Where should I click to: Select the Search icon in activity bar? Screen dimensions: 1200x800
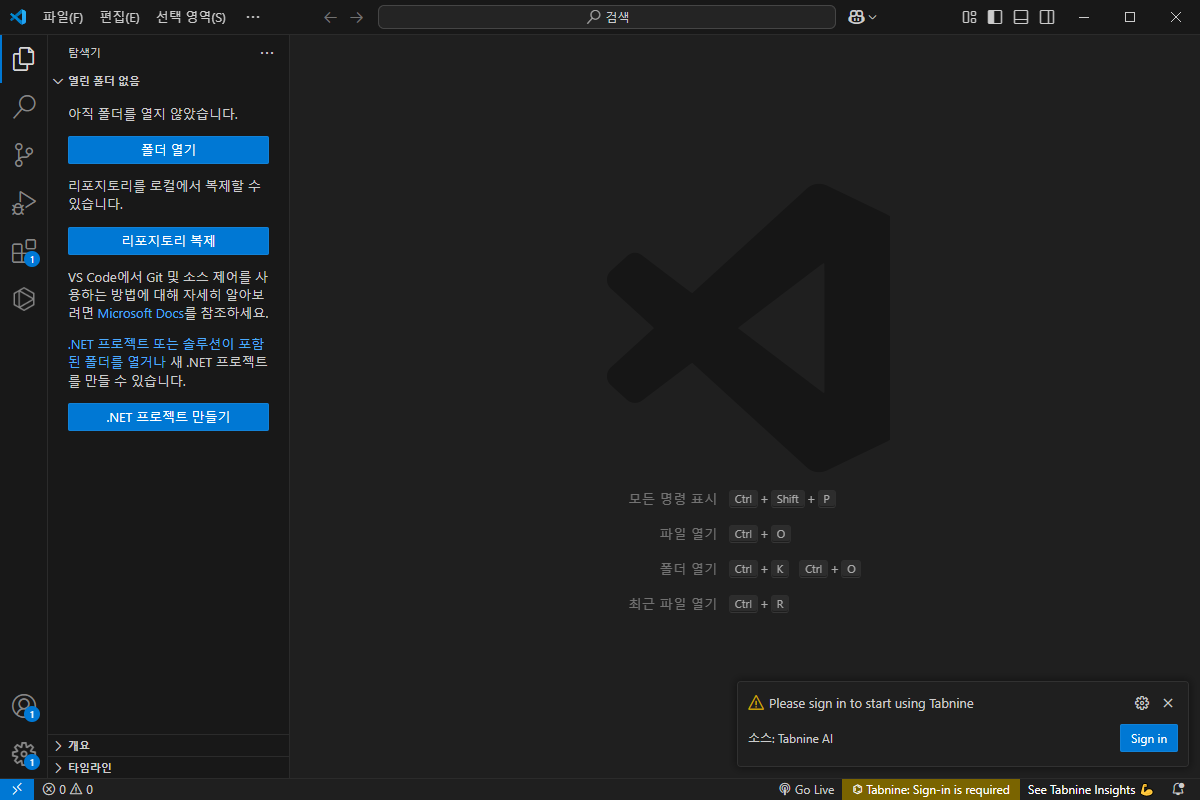[23, 107]
